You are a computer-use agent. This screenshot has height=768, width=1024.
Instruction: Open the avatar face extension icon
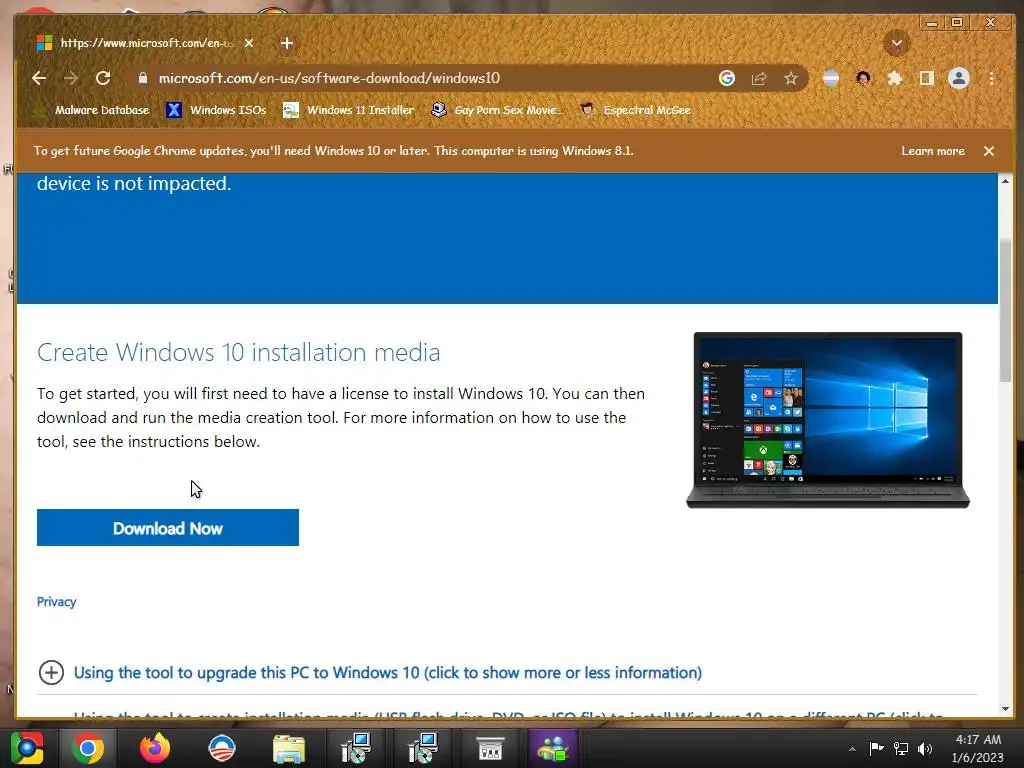[863, 78]
